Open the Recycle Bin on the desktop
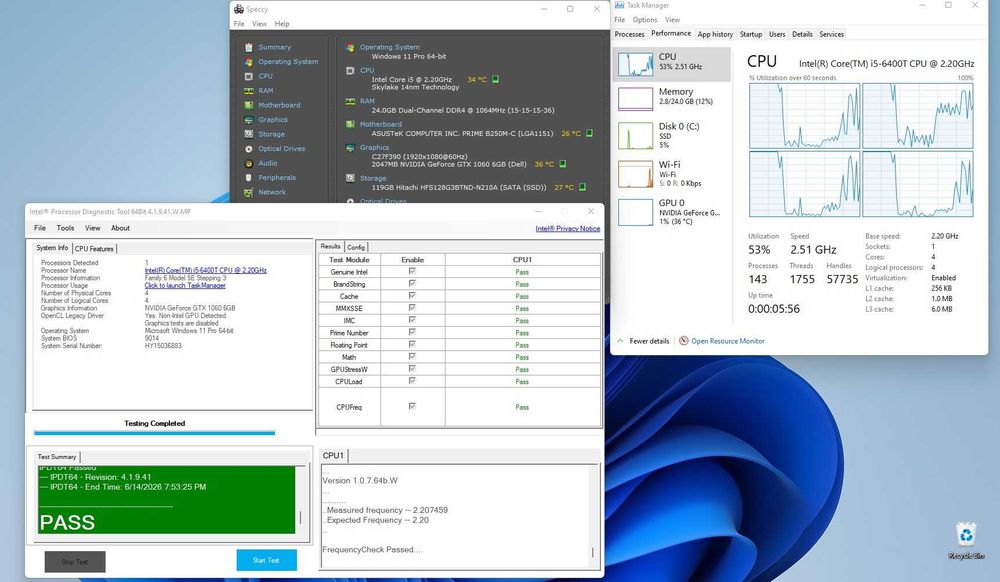The image size is (1000, 582). pyautogui.click(x=966, y=541)
